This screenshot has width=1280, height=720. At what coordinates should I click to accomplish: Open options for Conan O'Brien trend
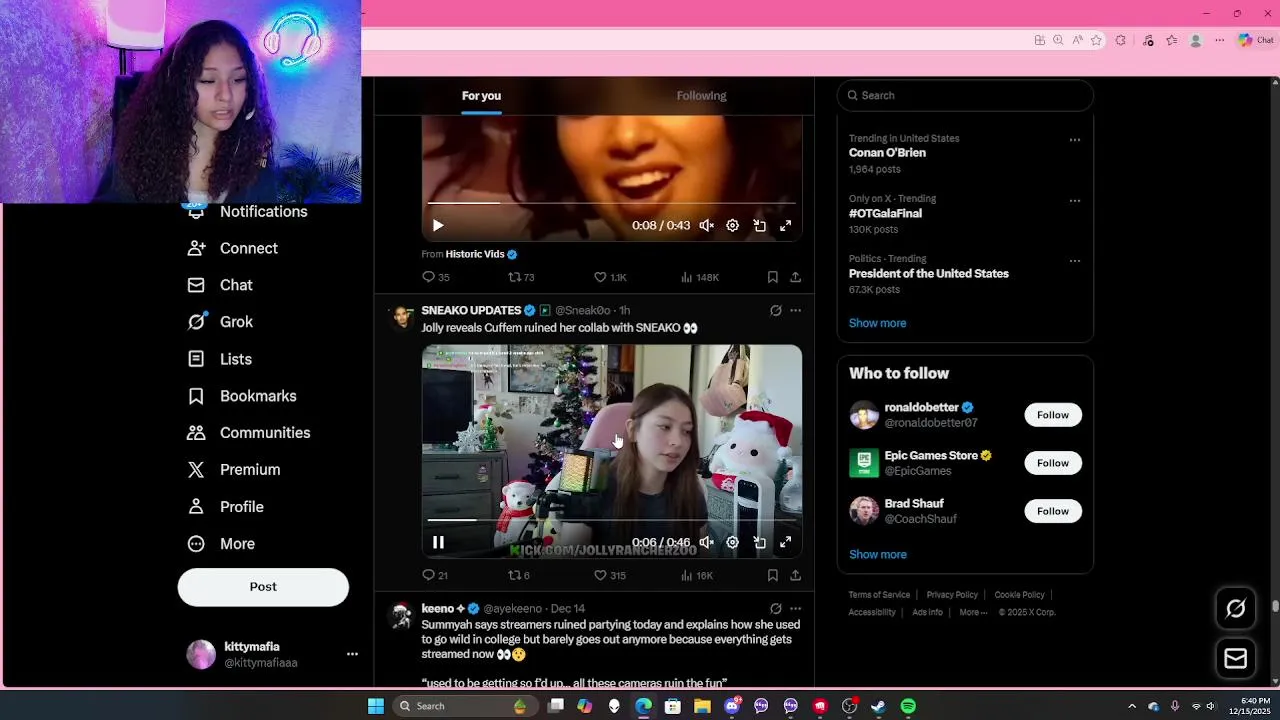[x=1075, y=140]
